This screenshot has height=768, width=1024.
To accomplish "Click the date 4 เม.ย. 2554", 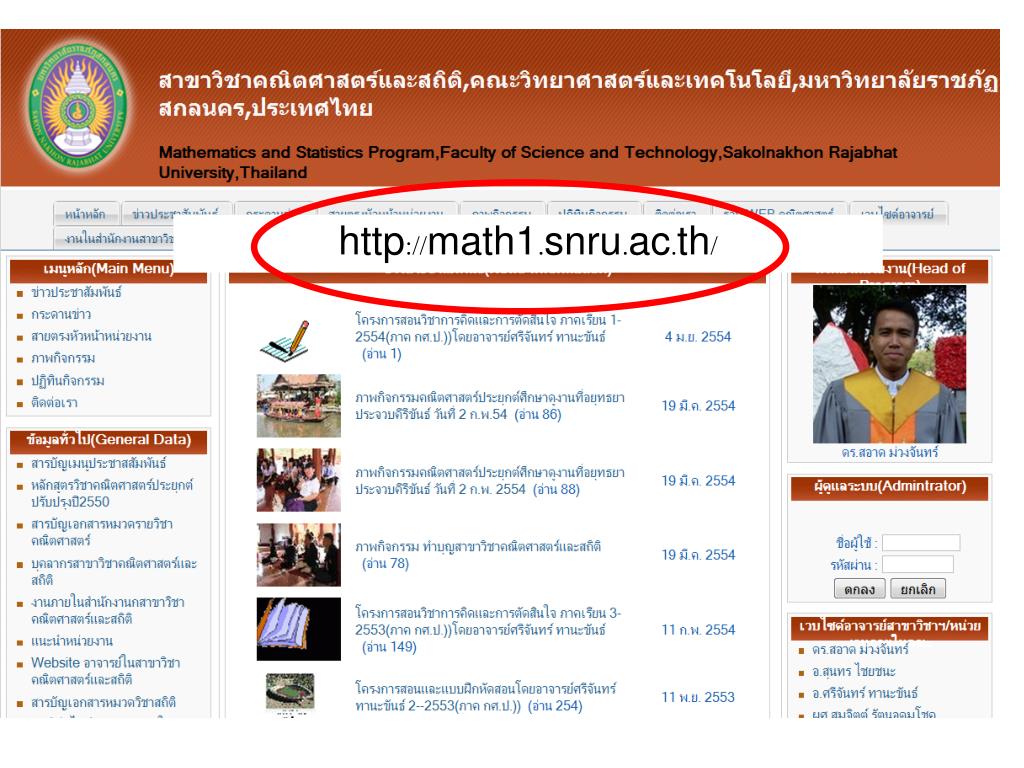I will [x=697, y=337].
